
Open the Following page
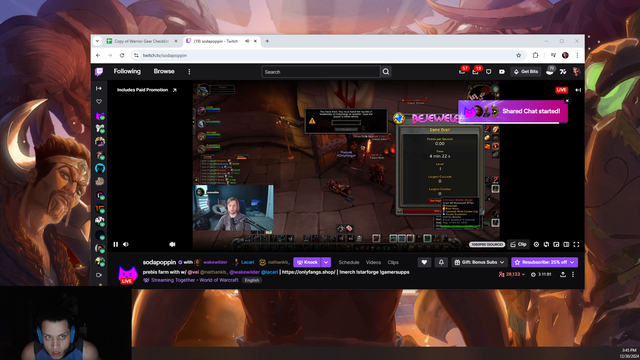tap(127, 71)
